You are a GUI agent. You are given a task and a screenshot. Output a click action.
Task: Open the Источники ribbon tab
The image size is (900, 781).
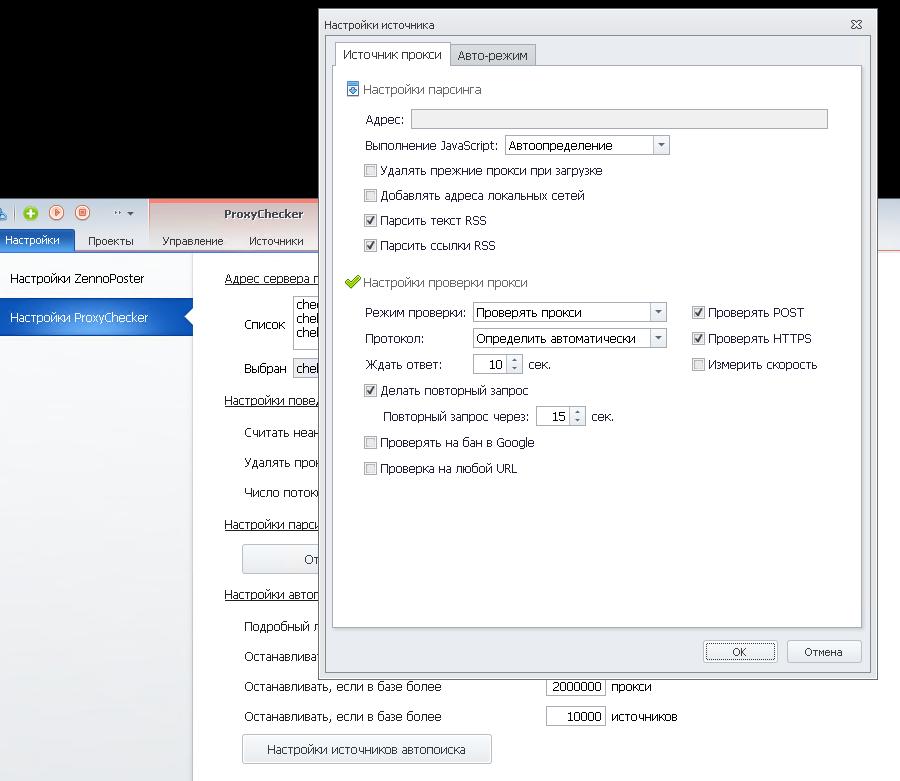pos(276,241)
